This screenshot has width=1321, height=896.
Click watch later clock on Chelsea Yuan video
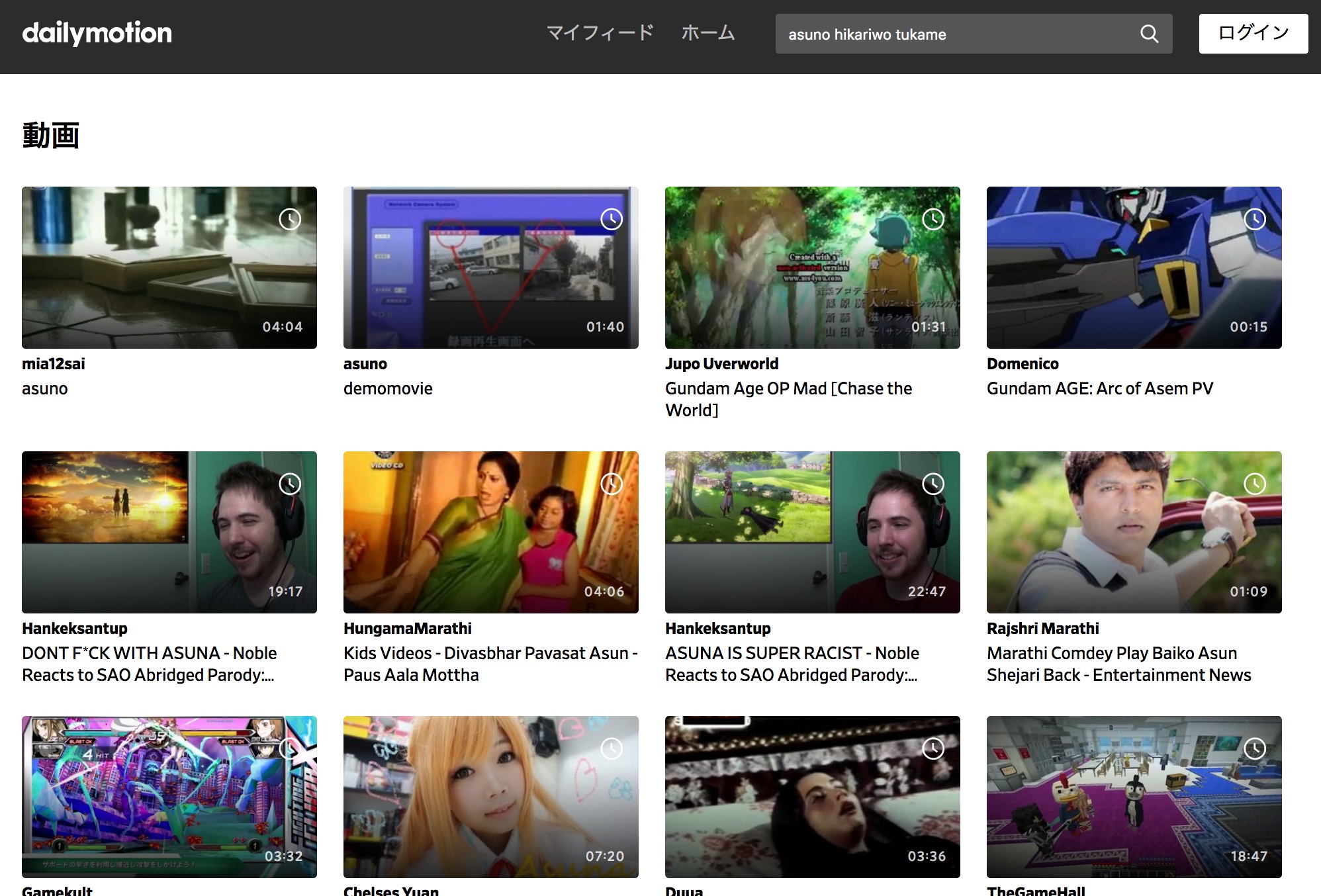point(612,748)
